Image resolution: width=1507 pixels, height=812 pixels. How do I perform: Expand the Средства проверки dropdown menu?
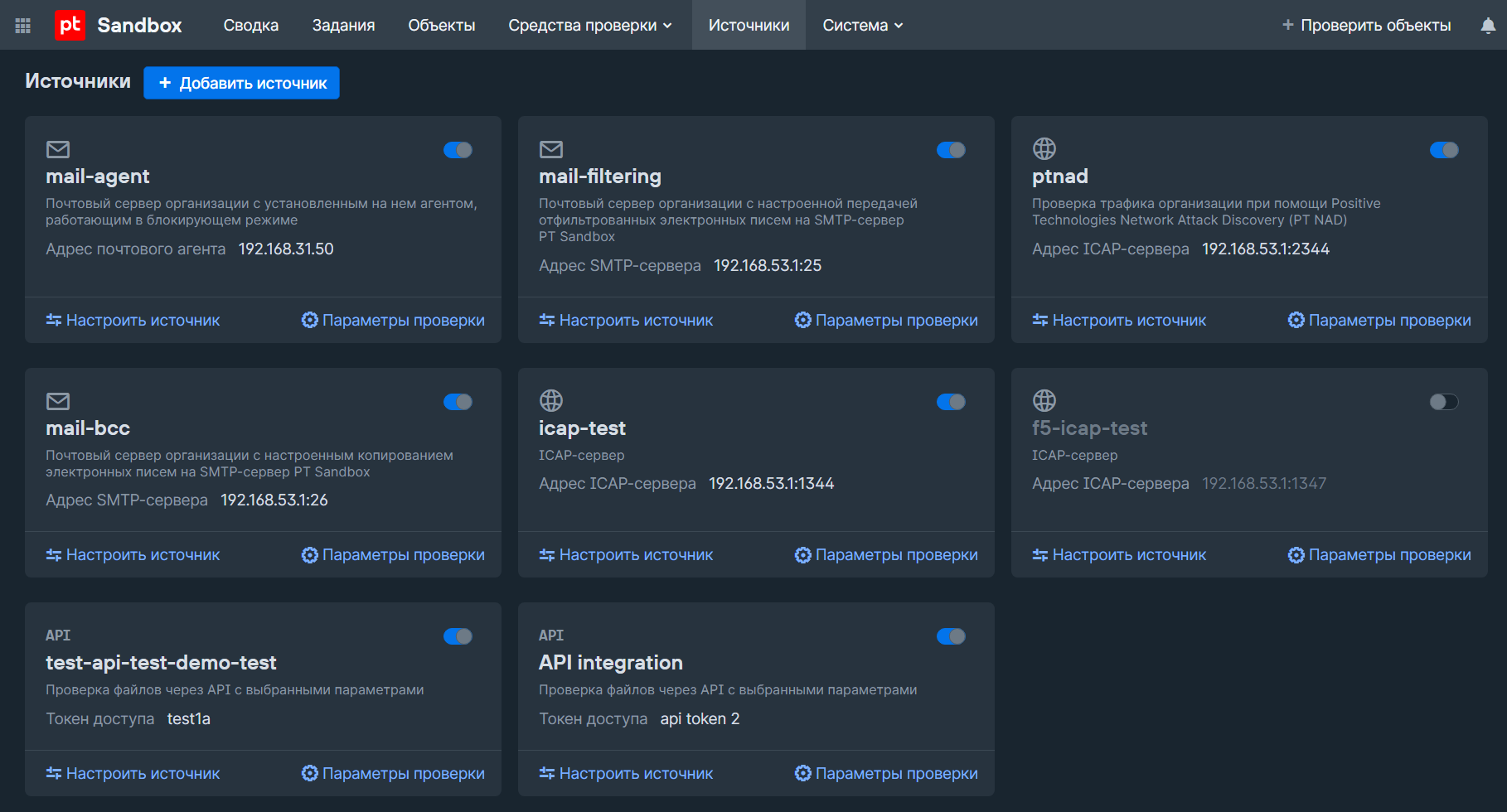589,26
